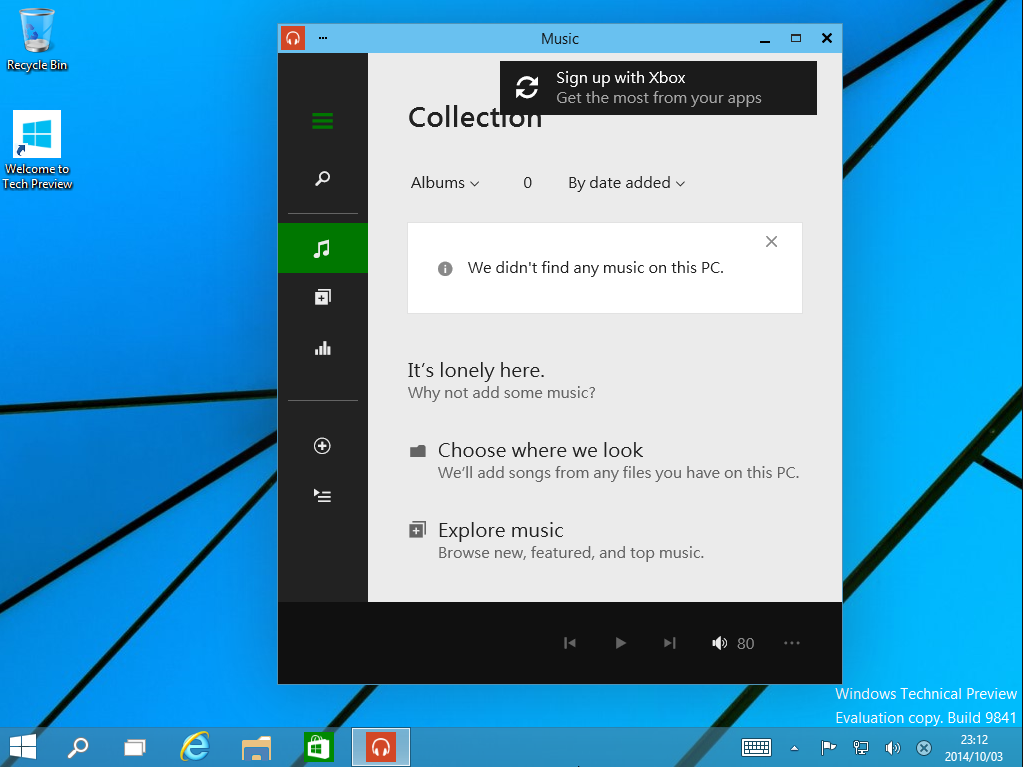1023x767 pixels.
Task: Minimize the Music window
Action: [765, 38]
